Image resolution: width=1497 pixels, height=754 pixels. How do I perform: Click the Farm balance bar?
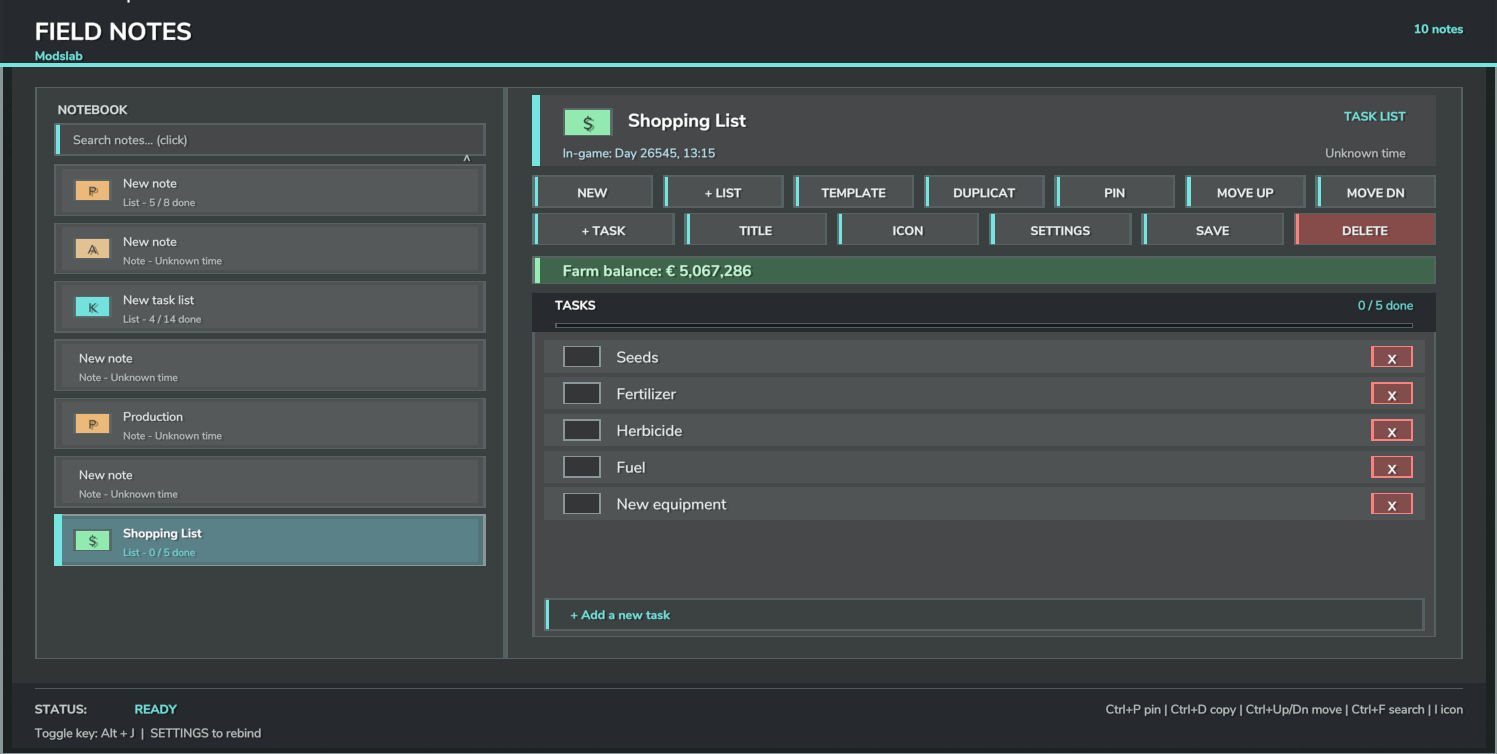pos(984,271)
